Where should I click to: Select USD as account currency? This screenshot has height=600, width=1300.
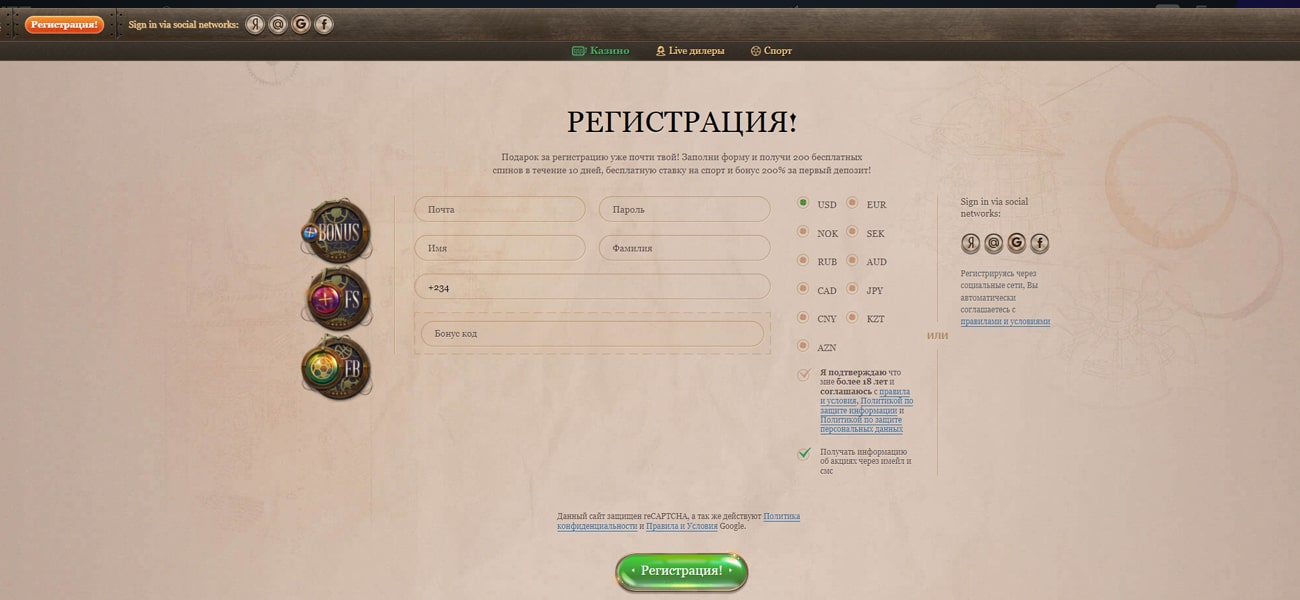tap(803, 203)
